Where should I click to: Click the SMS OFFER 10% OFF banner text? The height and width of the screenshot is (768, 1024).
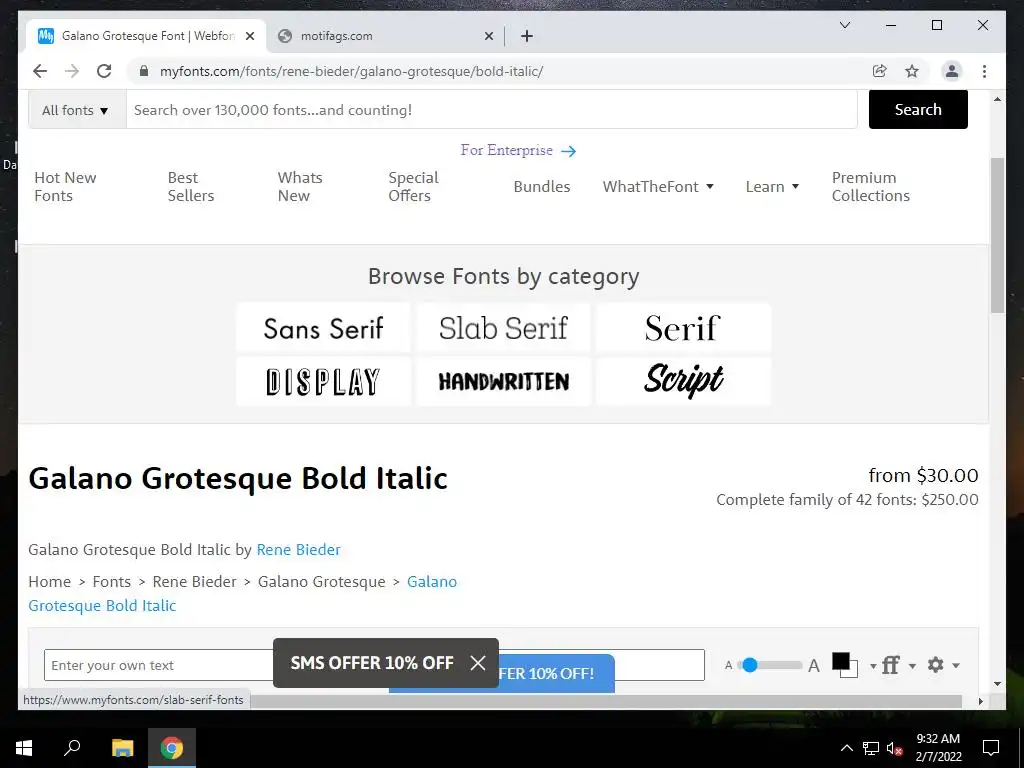point(372,663)
